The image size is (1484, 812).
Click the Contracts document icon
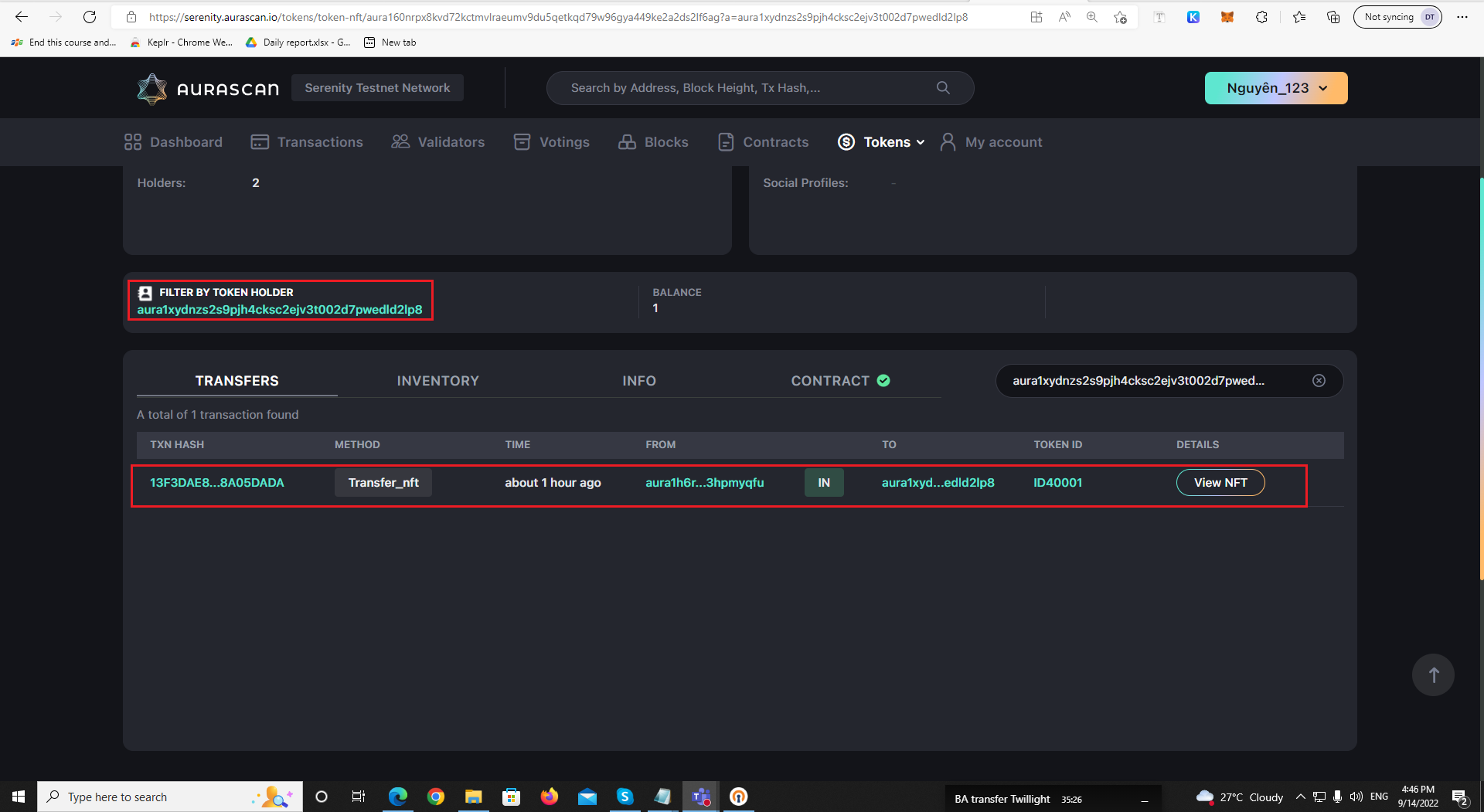coord(725,141)
